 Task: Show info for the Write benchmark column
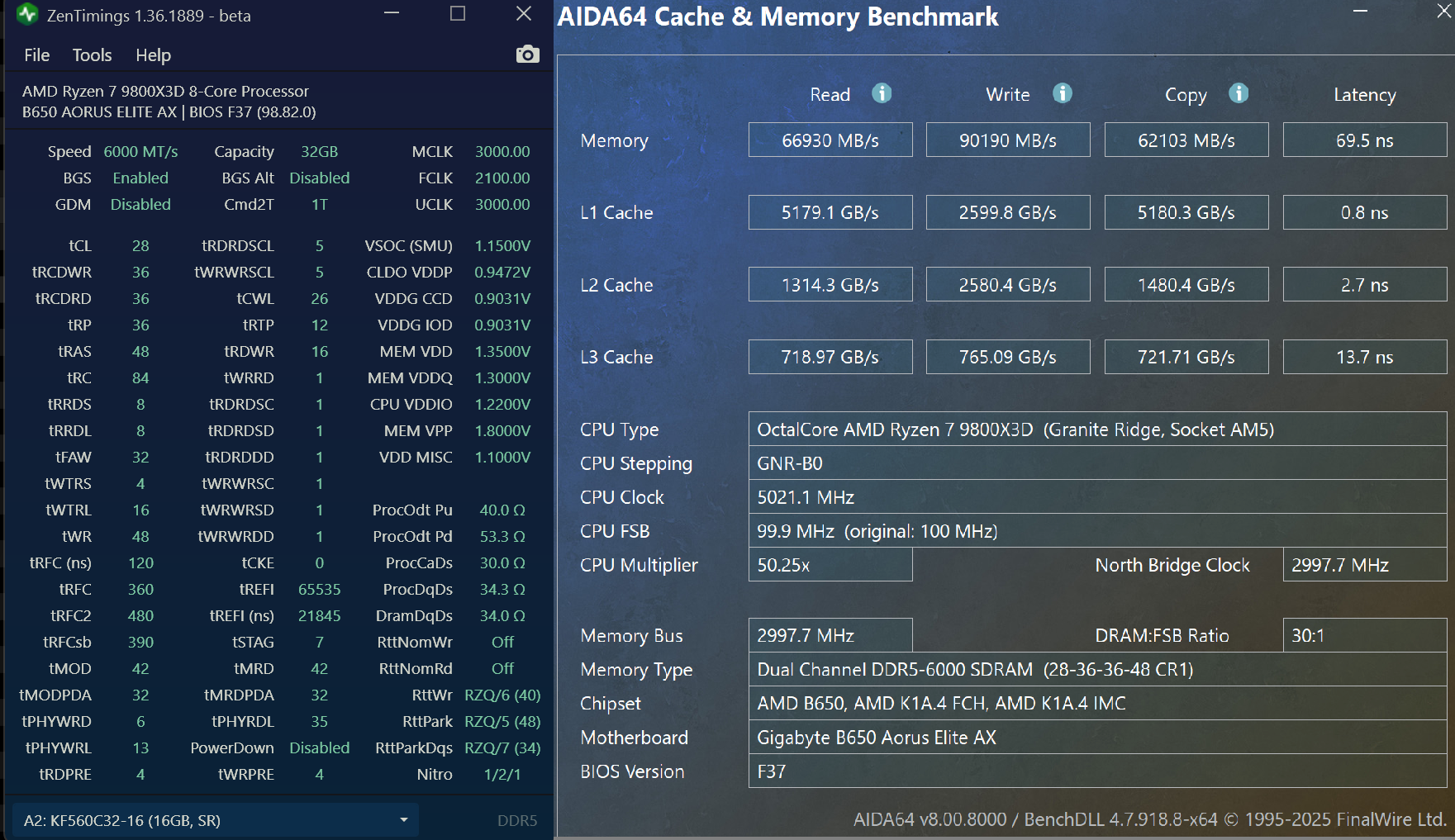(x=1063, y=93)
